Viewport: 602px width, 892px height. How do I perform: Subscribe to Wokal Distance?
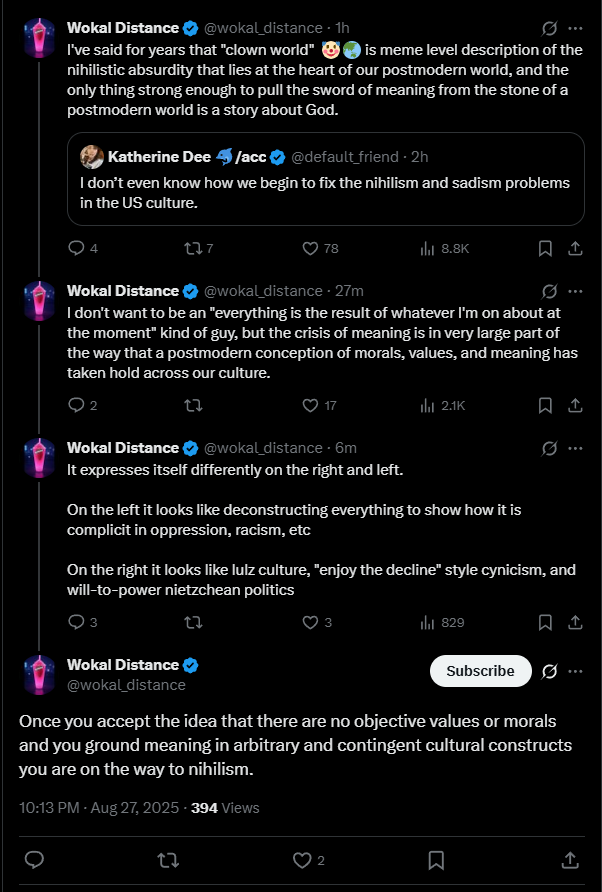click(480, 671)
